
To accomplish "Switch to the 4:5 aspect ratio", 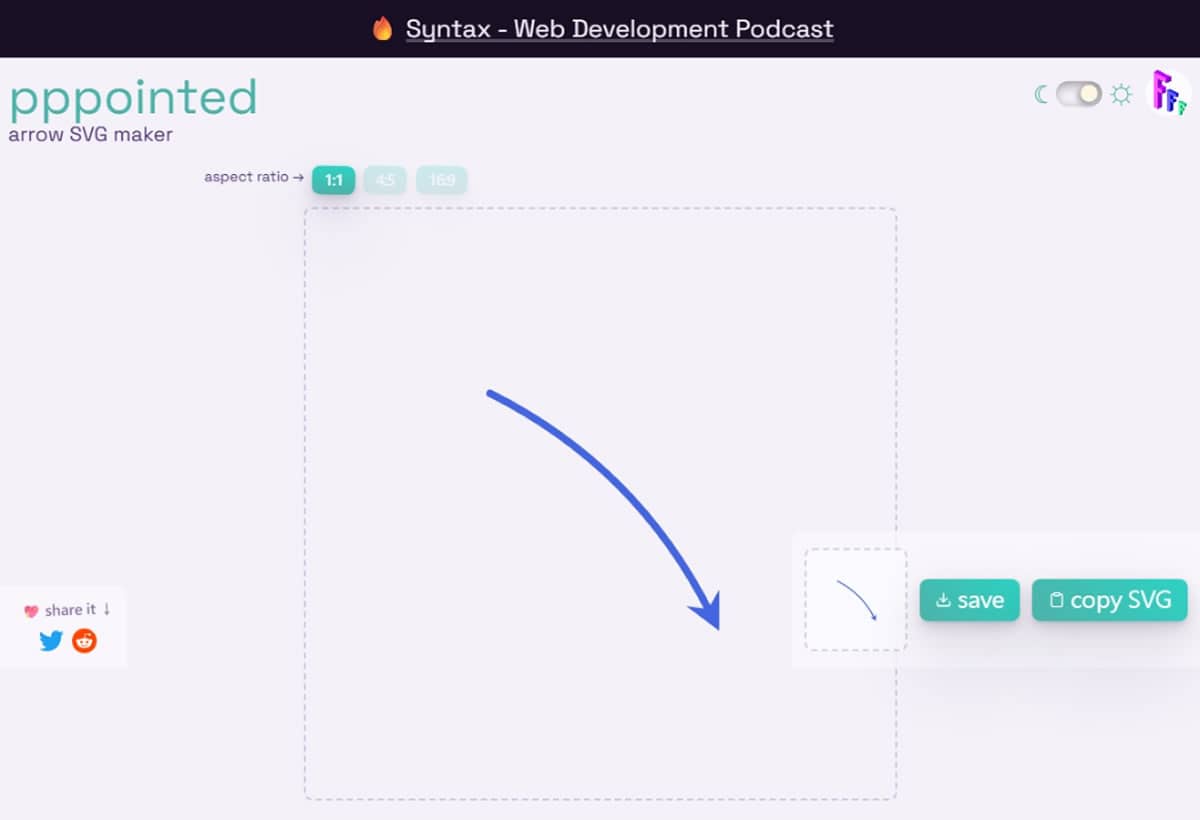I will click(x=386, y=180).
